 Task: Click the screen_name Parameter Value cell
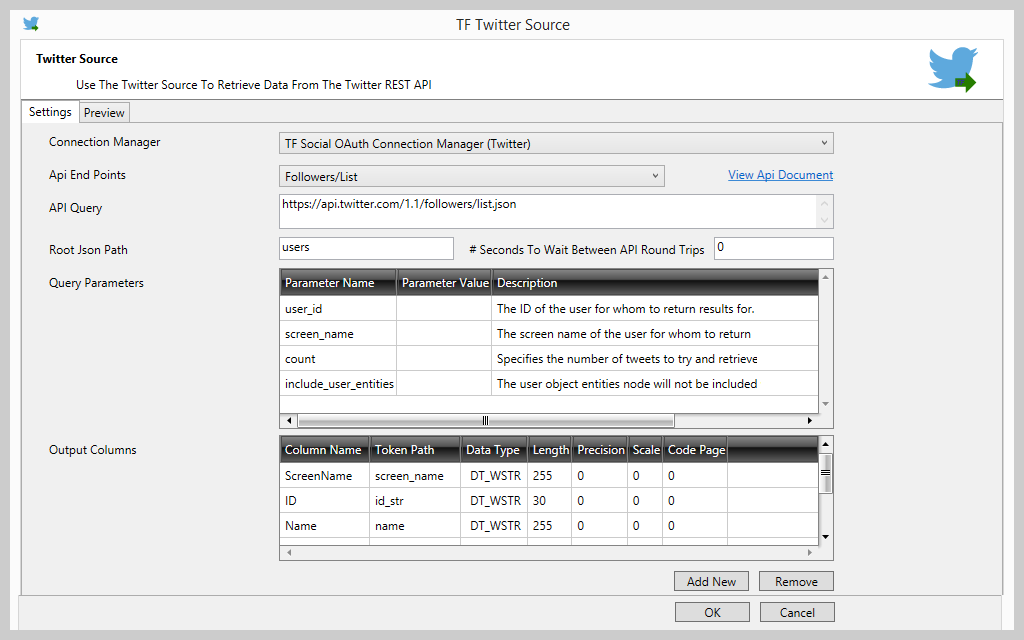pyautogui.click(x=444, y=334)
